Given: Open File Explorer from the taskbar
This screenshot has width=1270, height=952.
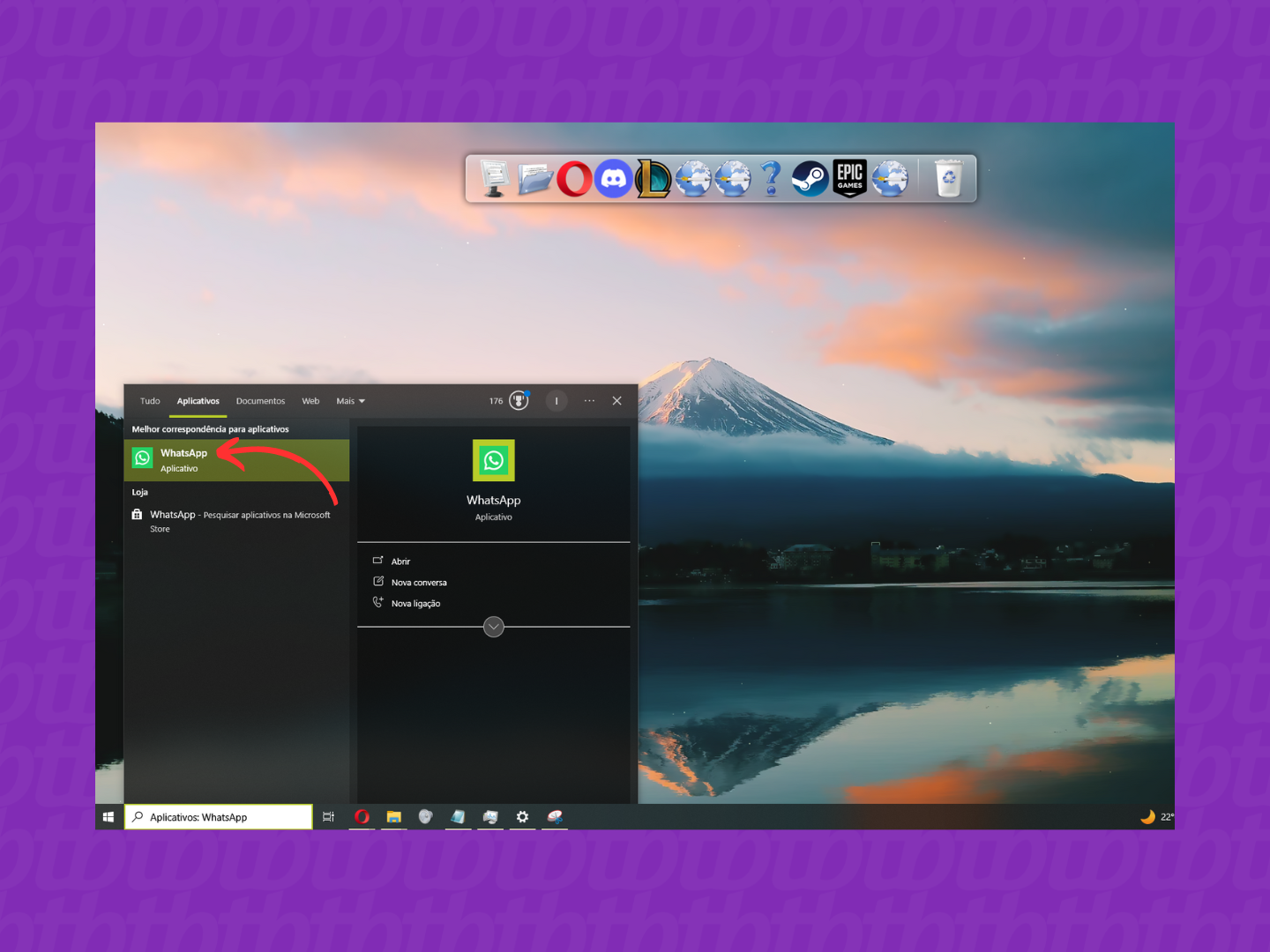Looking at the screenshot, I should [394, 817].
